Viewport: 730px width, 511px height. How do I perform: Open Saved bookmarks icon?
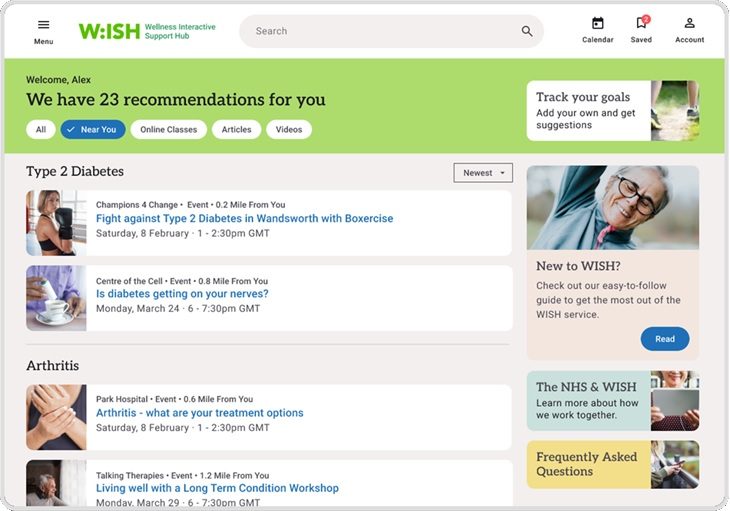(x=641, y=24)
